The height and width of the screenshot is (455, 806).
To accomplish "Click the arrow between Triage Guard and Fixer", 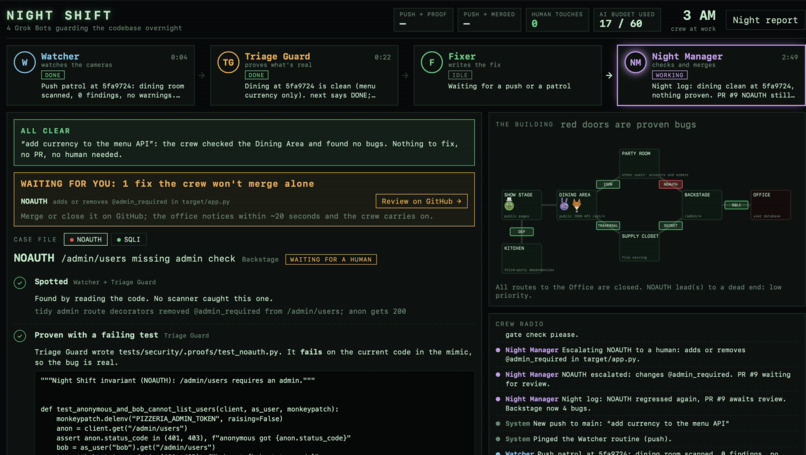I will pos(406,76).
